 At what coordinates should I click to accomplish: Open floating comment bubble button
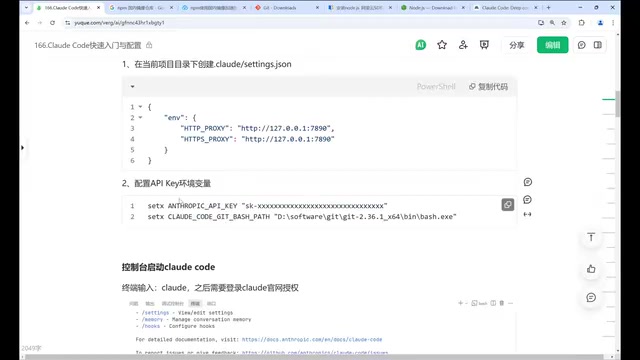pos(591,298)
